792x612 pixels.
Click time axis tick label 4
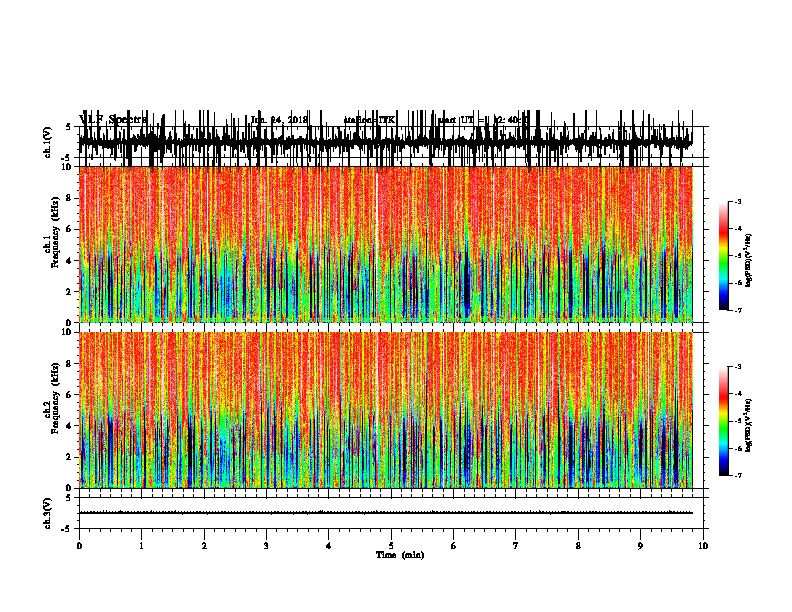[329, 546]
